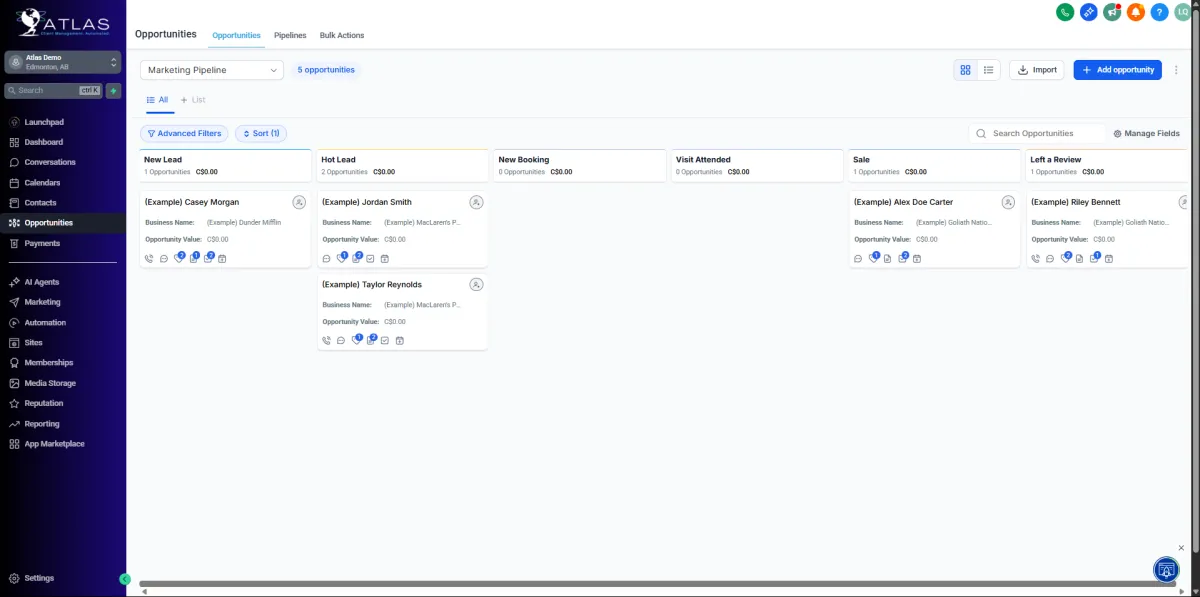The height and width of the screenshot is (597, 1200).
Task: Open the LQ profile avatar menu
Action: [1183, 12]
